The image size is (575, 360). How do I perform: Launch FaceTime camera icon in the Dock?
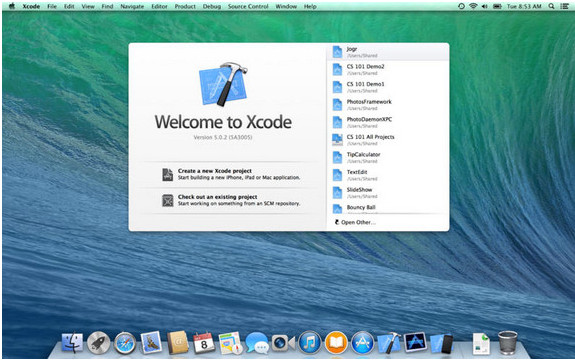click(x=283, y=344)
